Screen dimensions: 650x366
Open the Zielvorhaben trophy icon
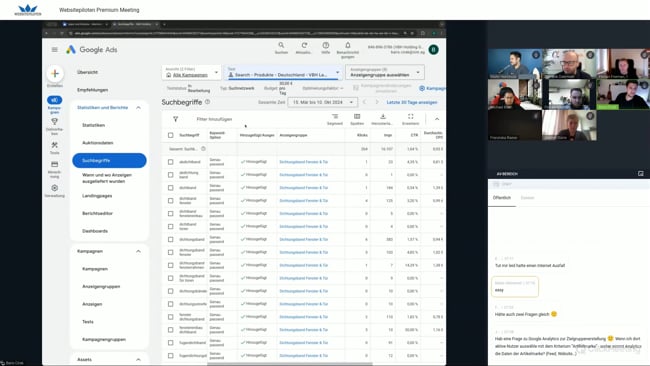(54, 121)
